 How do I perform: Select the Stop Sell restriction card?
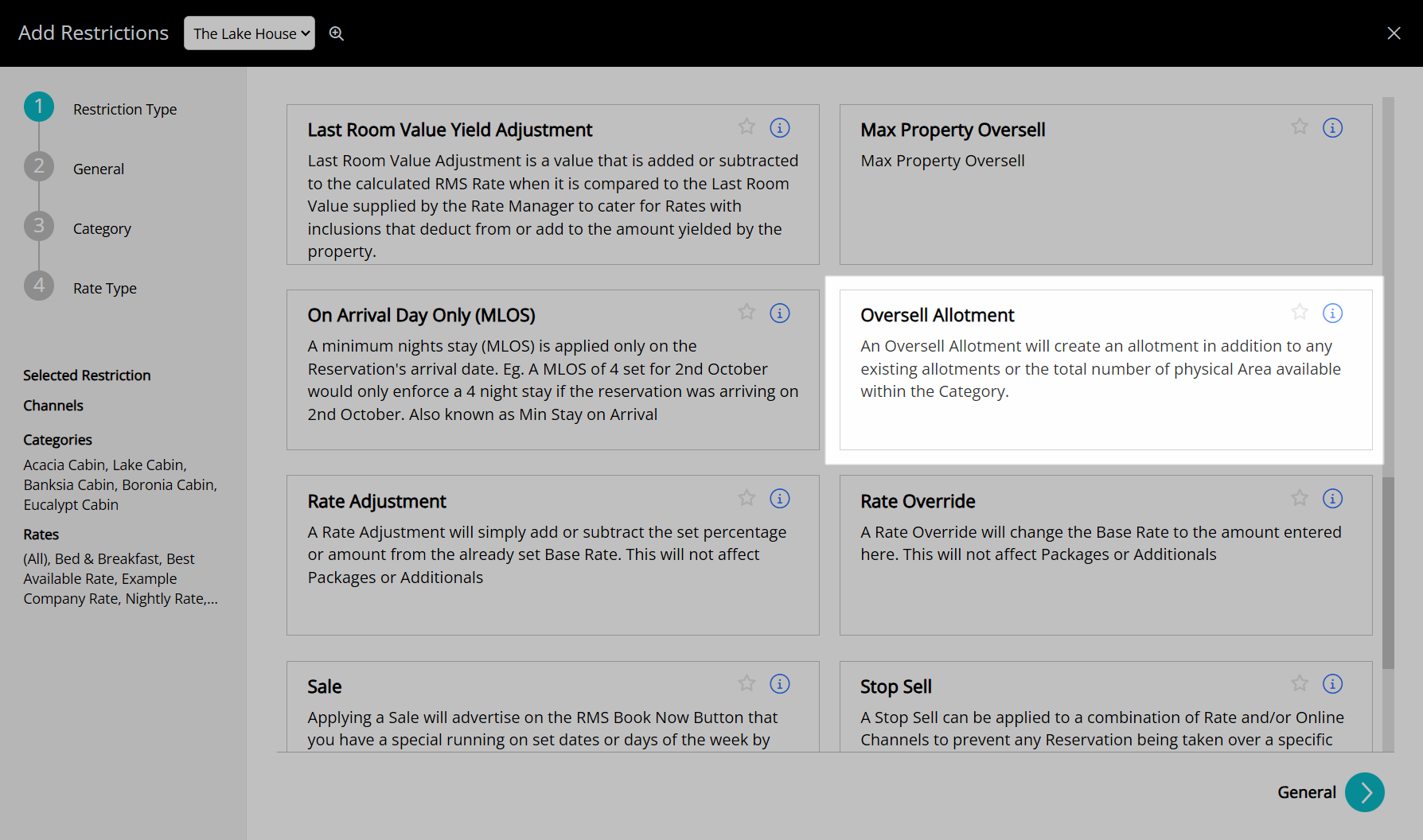click(1106, 706)
